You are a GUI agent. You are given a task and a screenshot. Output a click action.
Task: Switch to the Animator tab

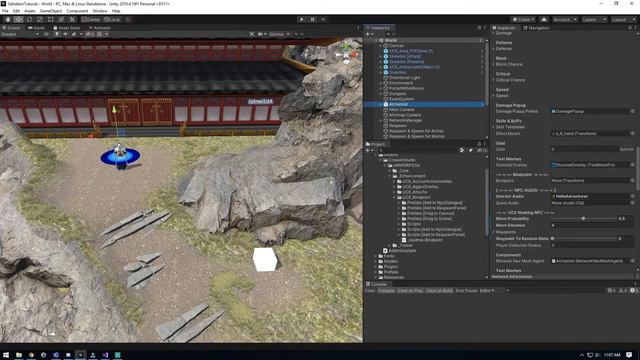(100, 28)
